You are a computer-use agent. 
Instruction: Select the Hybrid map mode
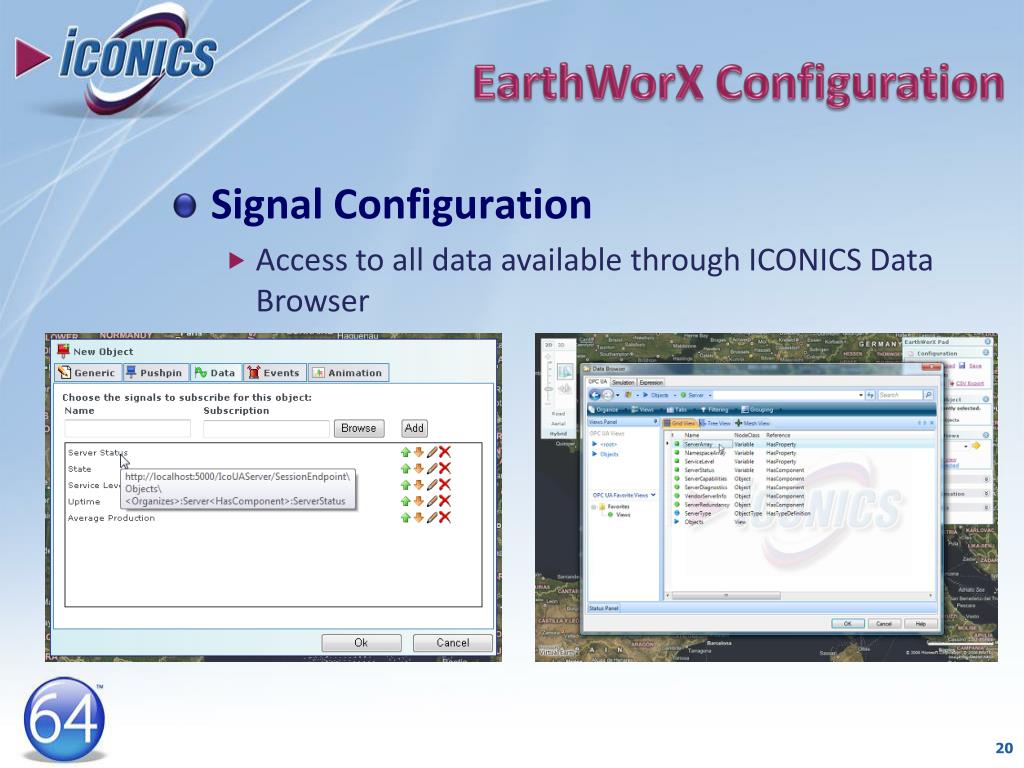point(558,434)
